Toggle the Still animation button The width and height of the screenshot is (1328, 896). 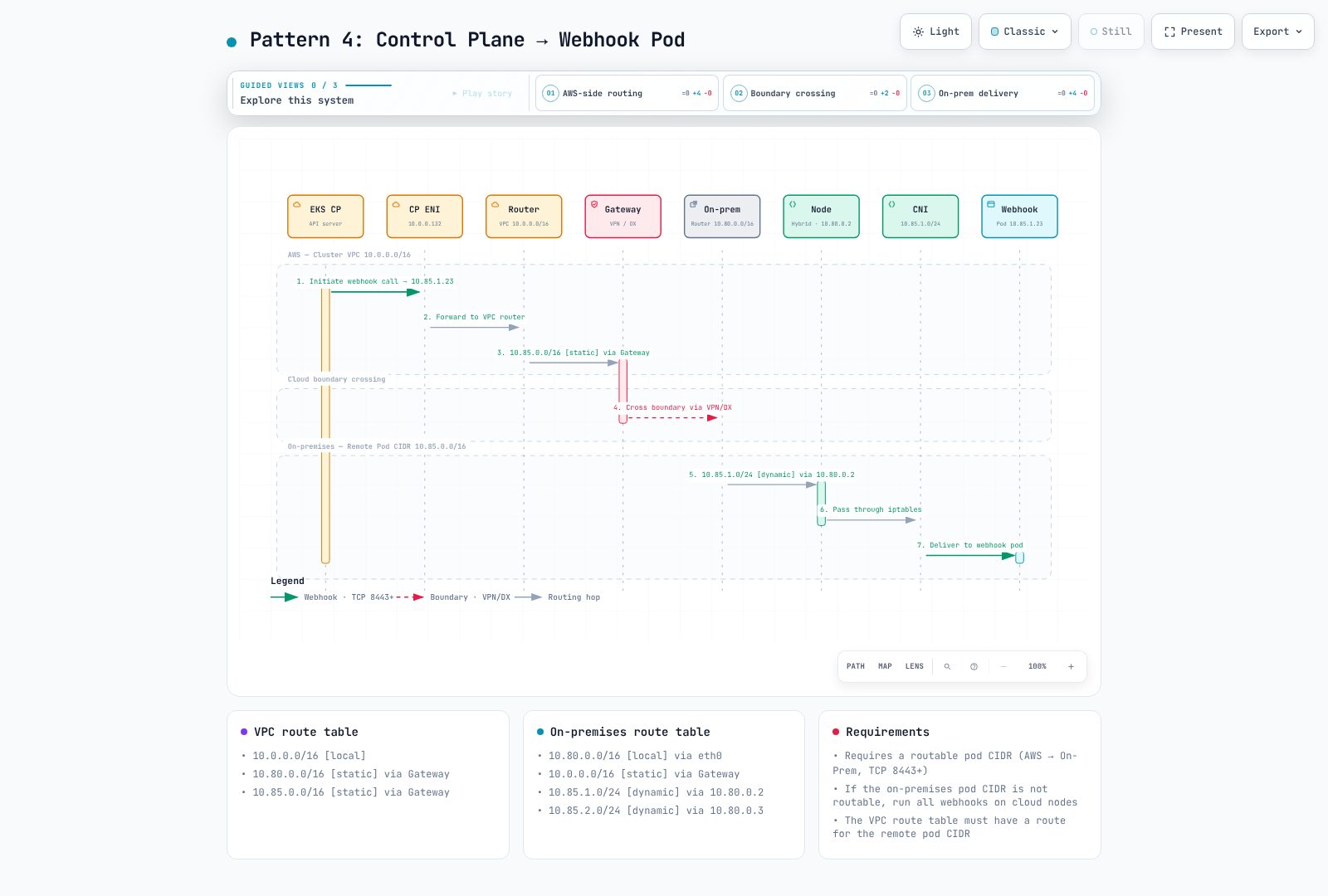1111,32
